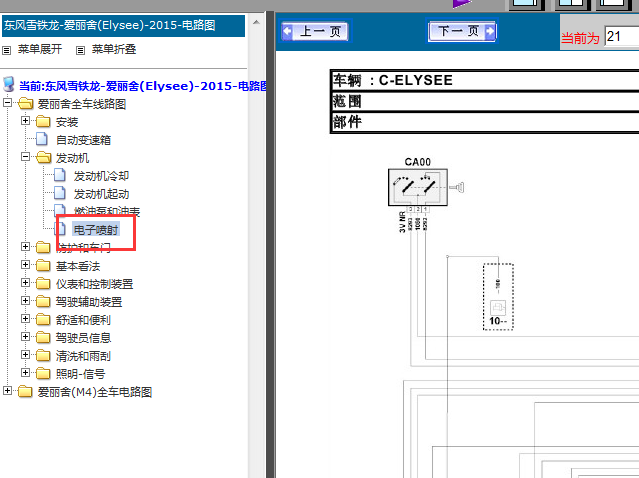This screenshot has height=478, width=639.
Task: Open the current 东风雪铁龙-爱丽舍 2015 电路图 link
Action: tap(144, 86)
